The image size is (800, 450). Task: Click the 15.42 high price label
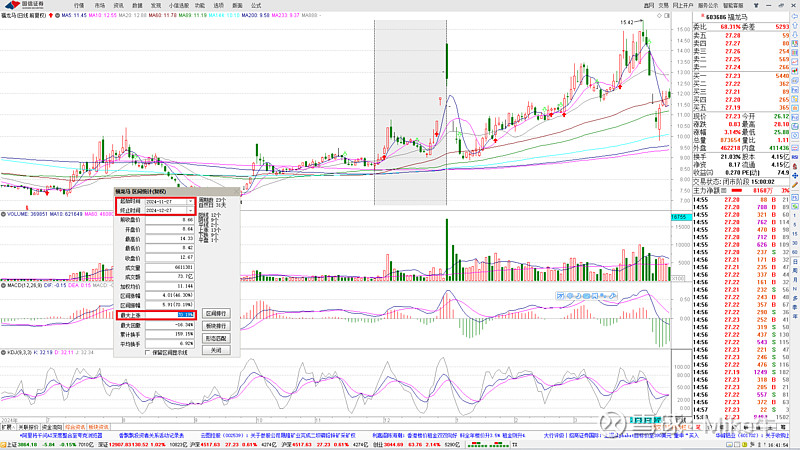pyautogui.click(x=627, y=22)
